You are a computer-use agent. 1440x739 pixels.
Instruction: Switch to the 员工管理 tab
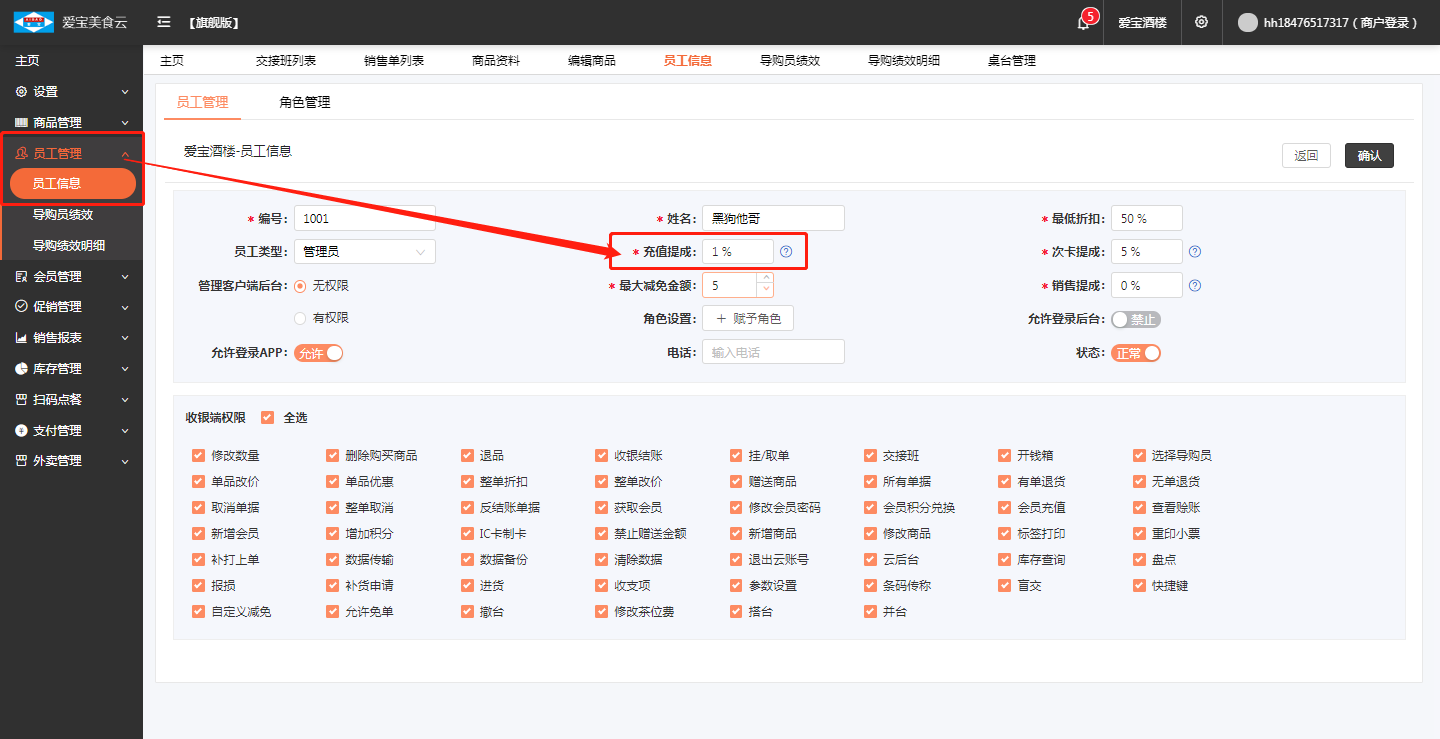tap(202, 102)
